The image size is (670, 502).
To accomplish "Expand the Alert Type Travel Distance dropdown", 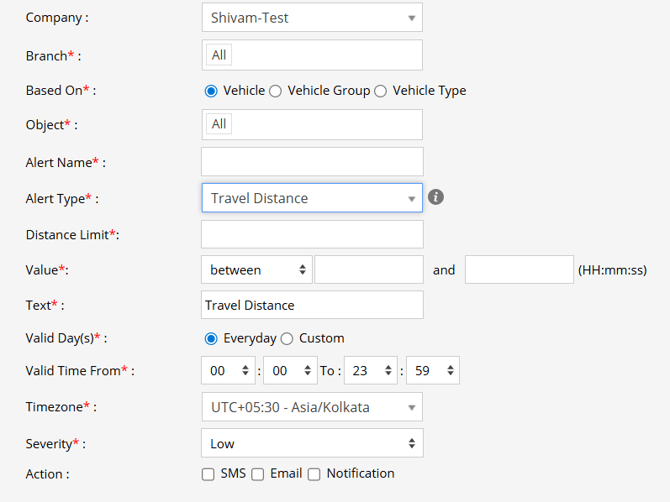I will point(311,198).
